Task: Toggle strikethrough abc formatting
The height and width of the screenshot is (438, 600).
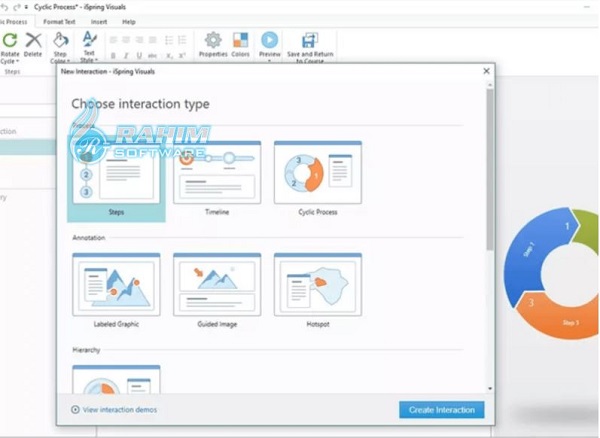Action: pyautogui.click(x=152, y=56)
